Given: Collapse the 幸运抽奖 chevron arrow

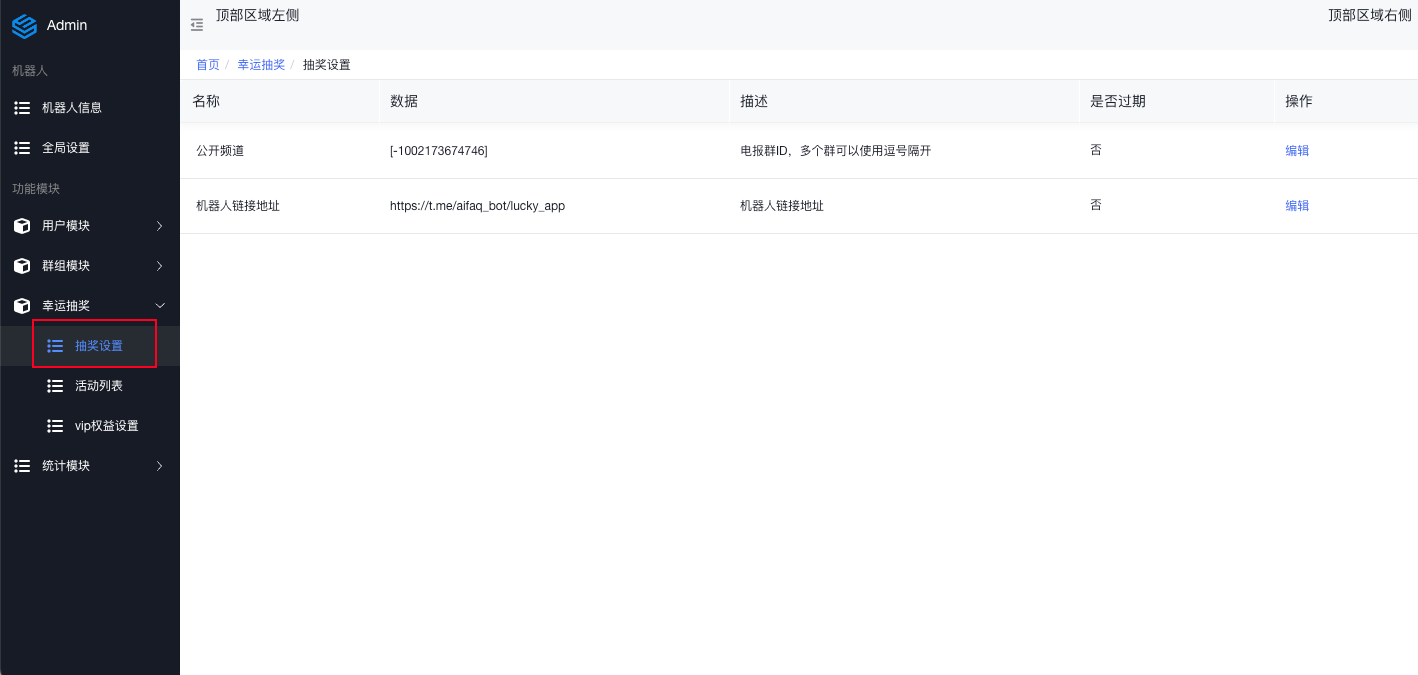Looking at the screenshot, I should (159, 306).
